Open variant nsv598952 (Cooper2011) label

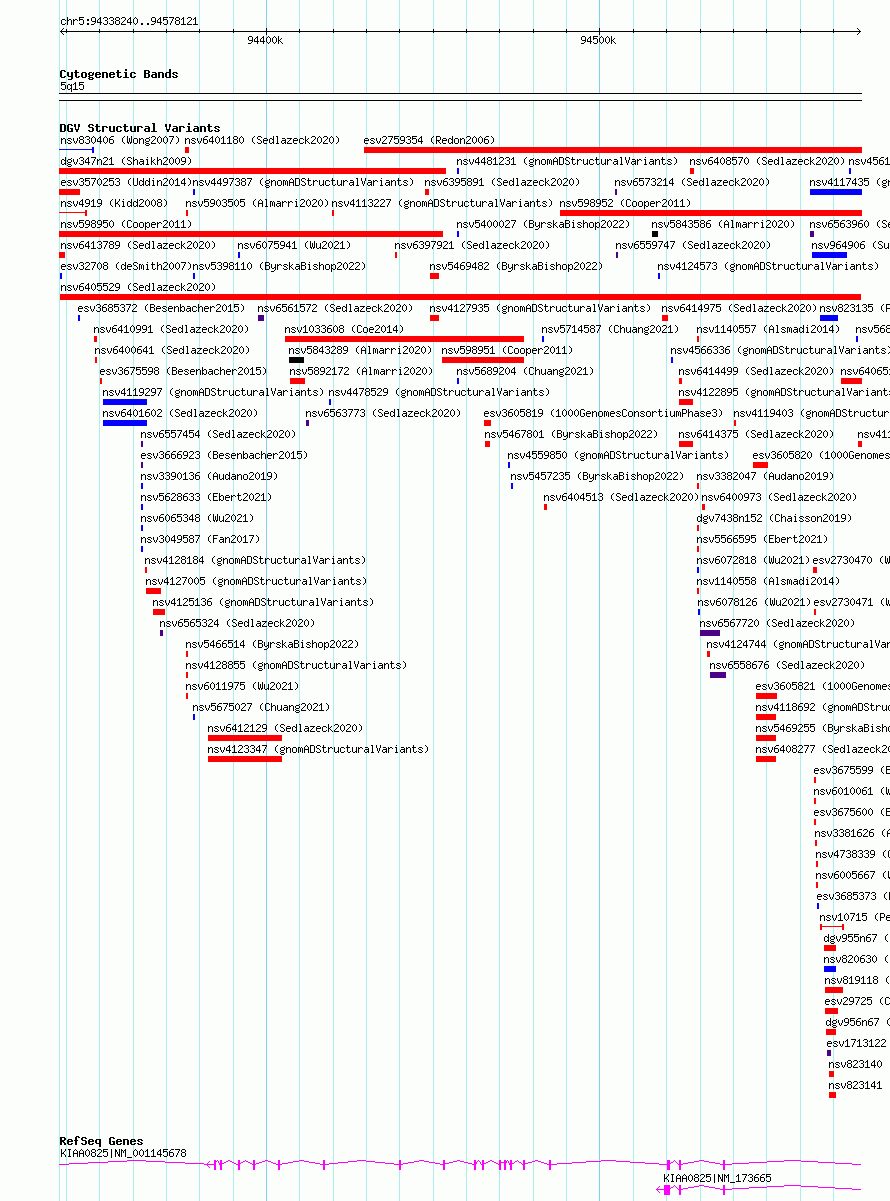pyautogui.click(x=625, y=203)
